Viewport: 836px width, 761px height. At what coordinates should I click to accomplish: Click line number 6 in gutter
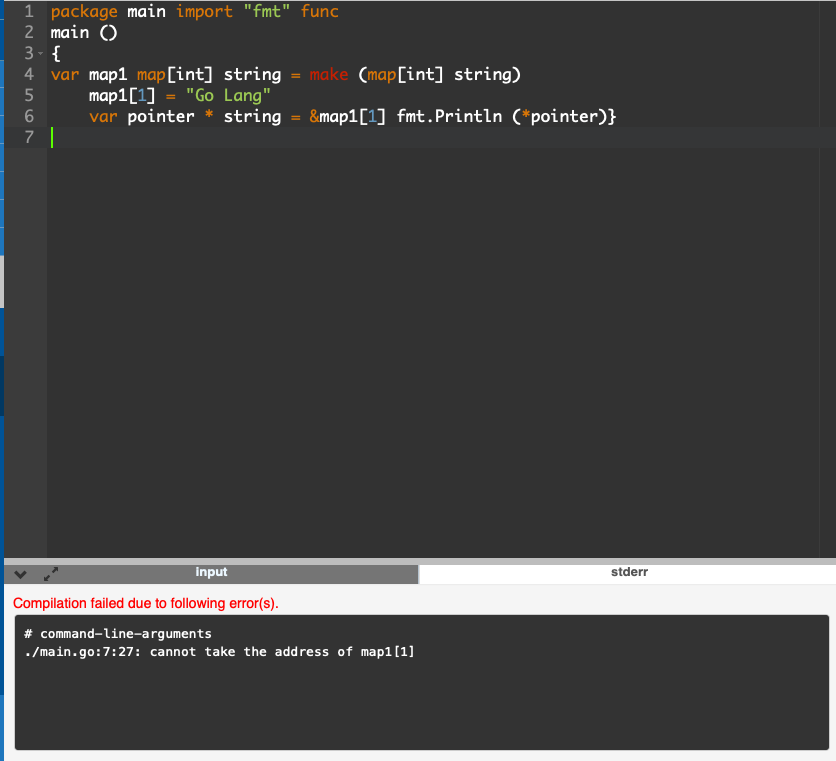(29, 116)
